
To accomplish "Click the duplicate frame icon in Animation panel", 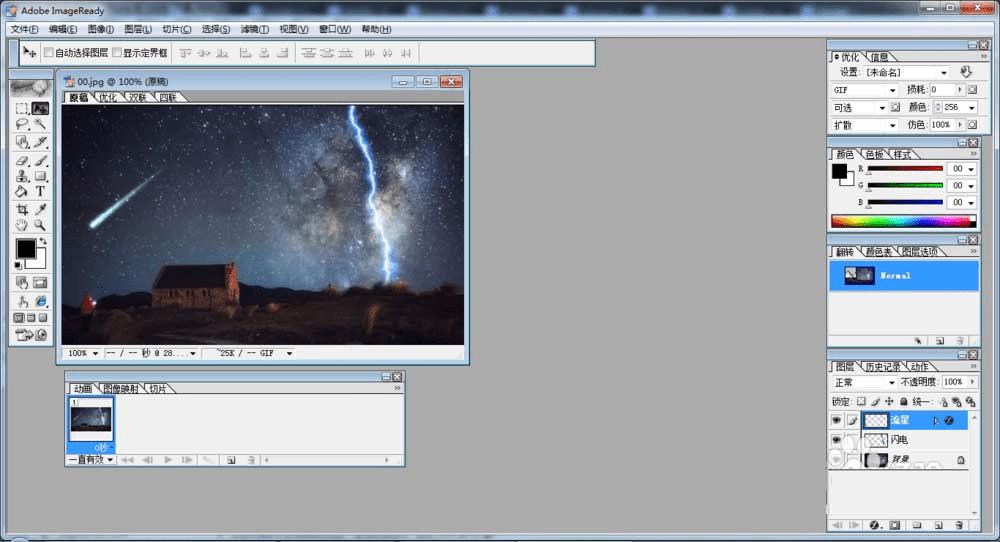I will click(x=231, y=460).
